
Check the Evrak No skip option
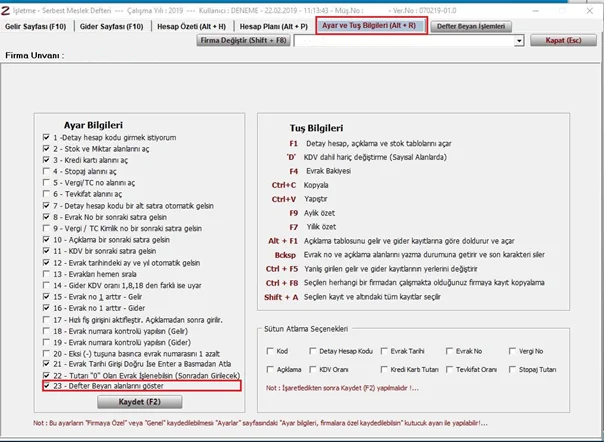[x=450, y=351]
